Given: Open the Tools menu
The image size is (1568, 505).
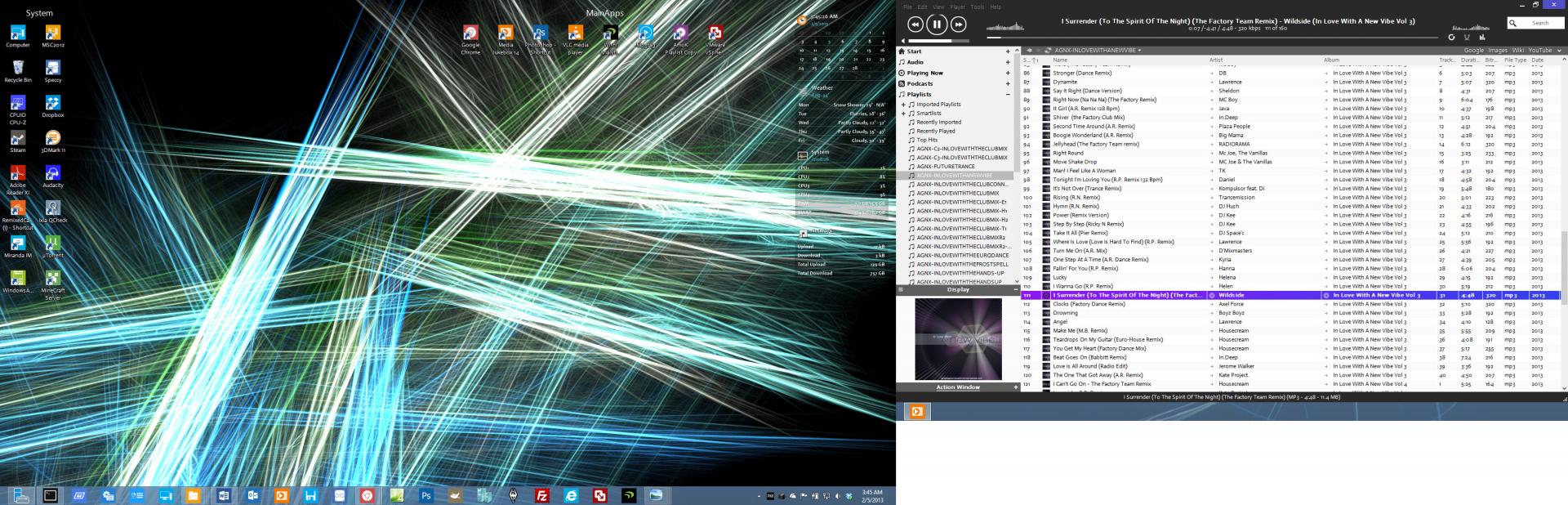Looking at the screenshot, I should point(977,7).
